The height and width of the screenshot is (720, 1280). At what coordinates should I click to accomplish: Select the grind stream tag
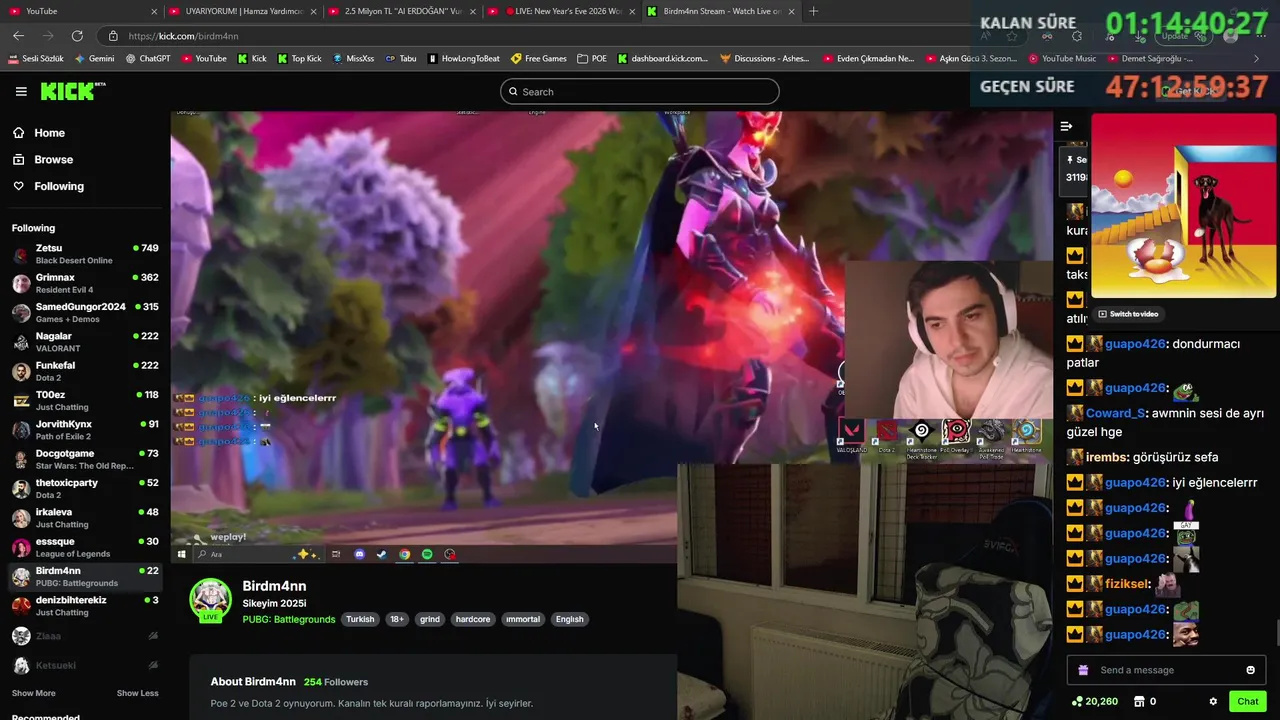tap(430, 619)
